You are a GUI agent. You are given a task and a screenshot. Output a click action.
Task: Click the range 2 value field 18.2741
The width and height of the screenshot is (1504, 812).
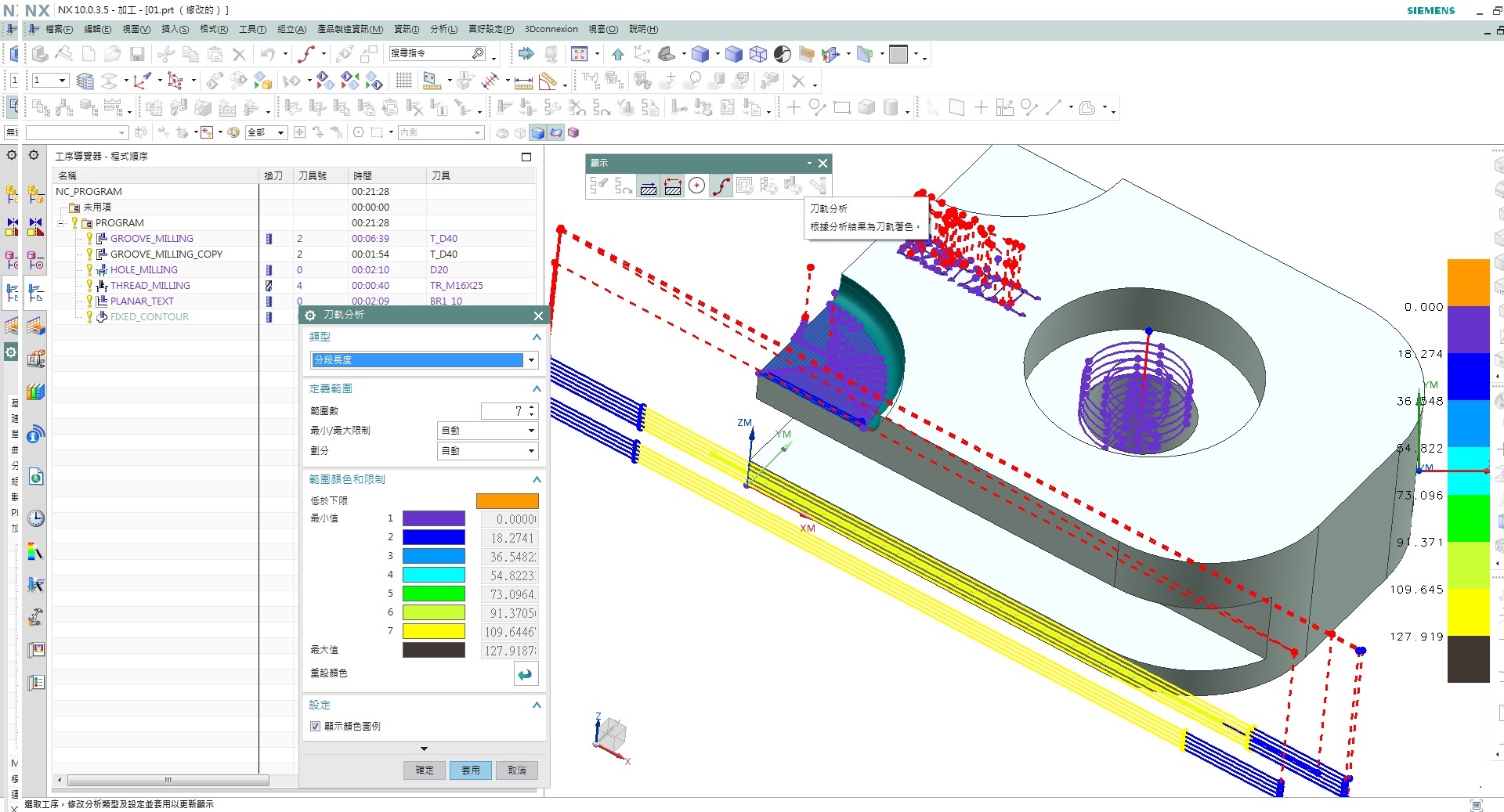tap(510, 538)
